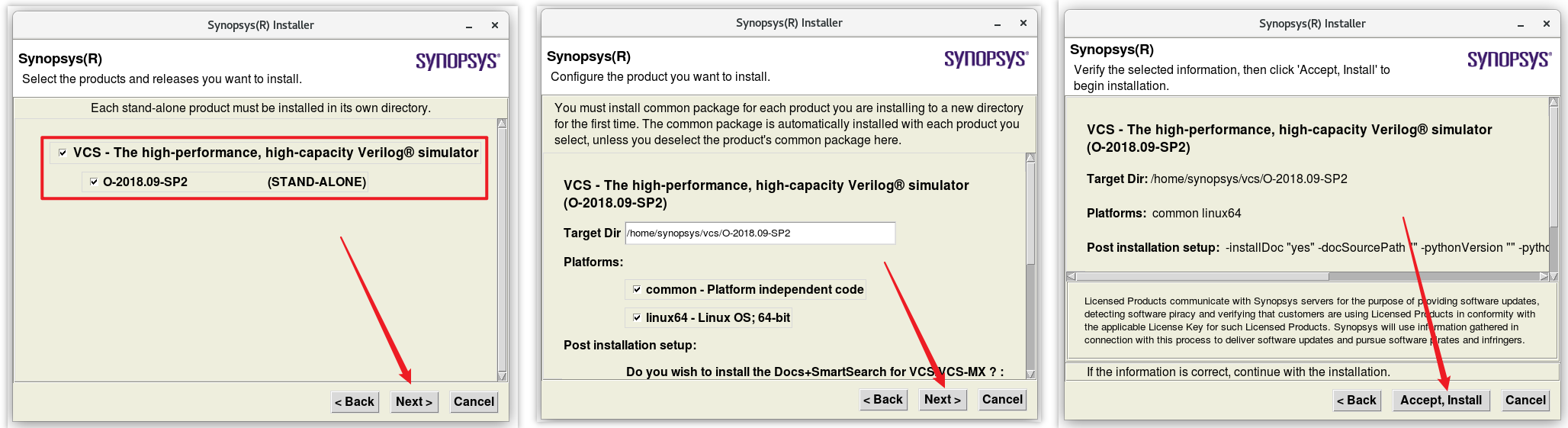Image resolution: width=1568 pixels, height=428 pixels.
Task: Click scroll-down arrow in configure window scrollbar
Action: pos(1030,374)
